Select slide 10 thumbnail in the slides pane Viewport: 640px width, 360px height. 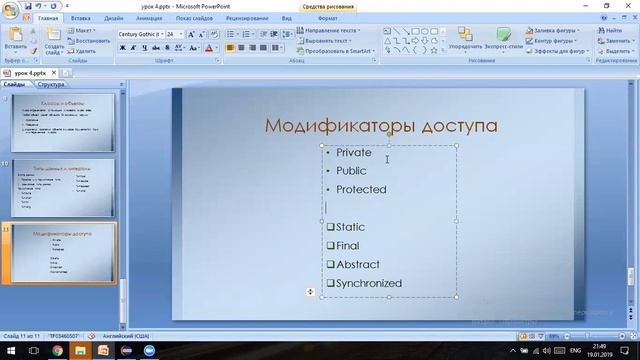tap(63, 188)
